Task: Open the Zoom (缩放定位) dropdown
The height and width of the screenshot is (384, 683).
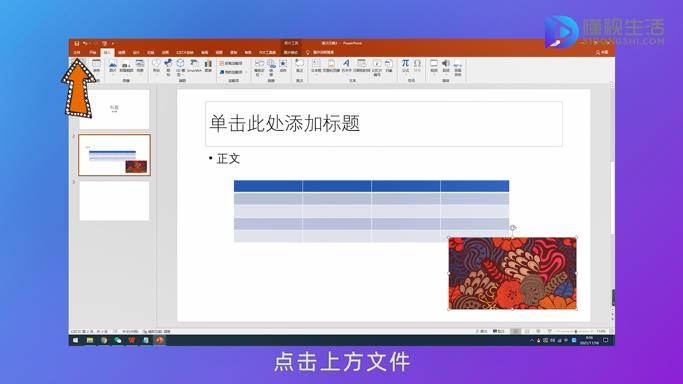Action: pos(259,67)
